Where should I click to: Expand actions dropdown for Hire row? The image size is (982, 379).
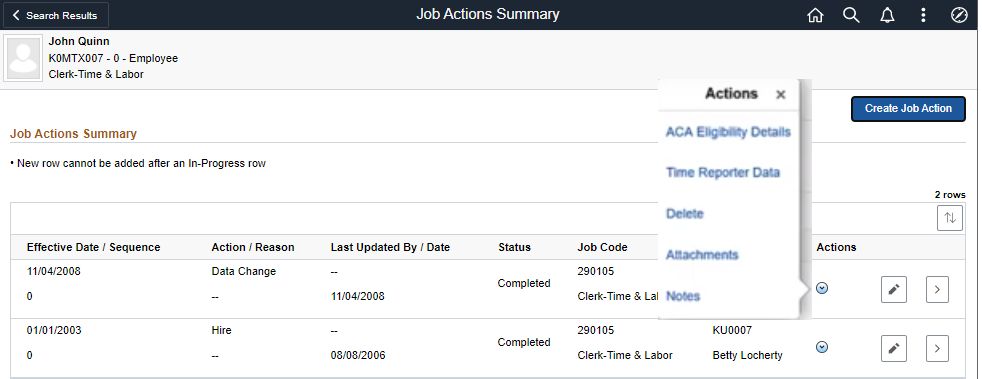pos(822,347)
